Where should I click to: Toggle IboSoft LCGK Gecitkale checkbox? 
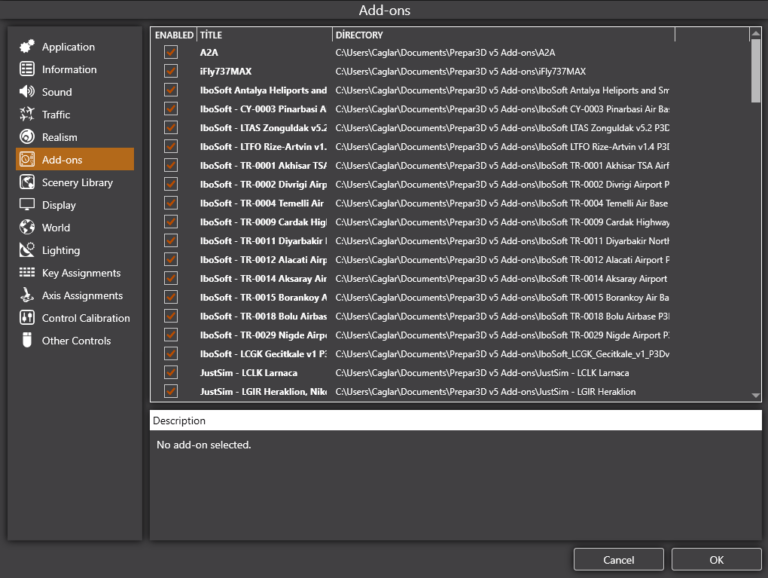click(x=170, y=354)
